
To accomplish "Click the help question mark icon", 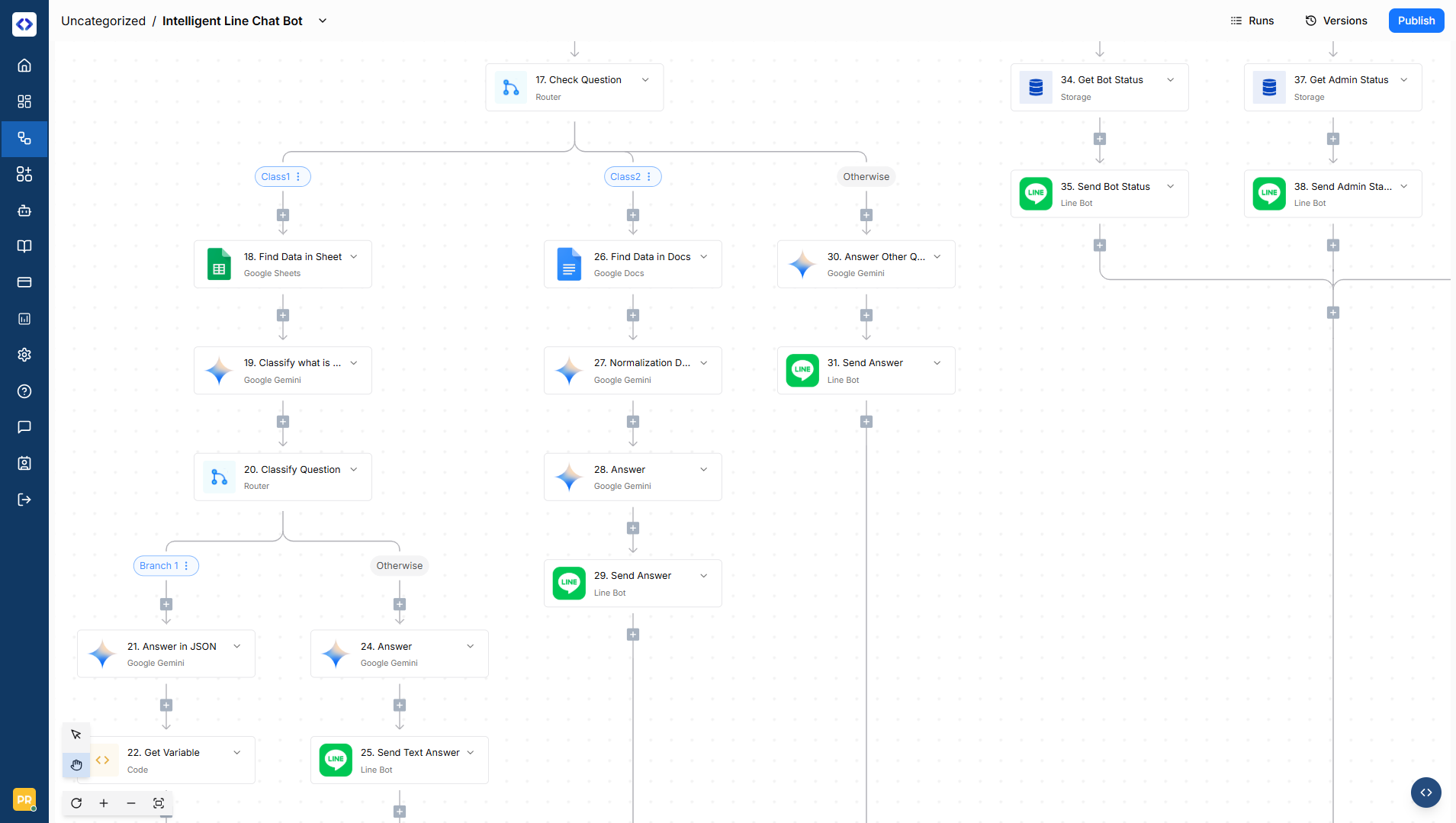I will tap(24, 391).
